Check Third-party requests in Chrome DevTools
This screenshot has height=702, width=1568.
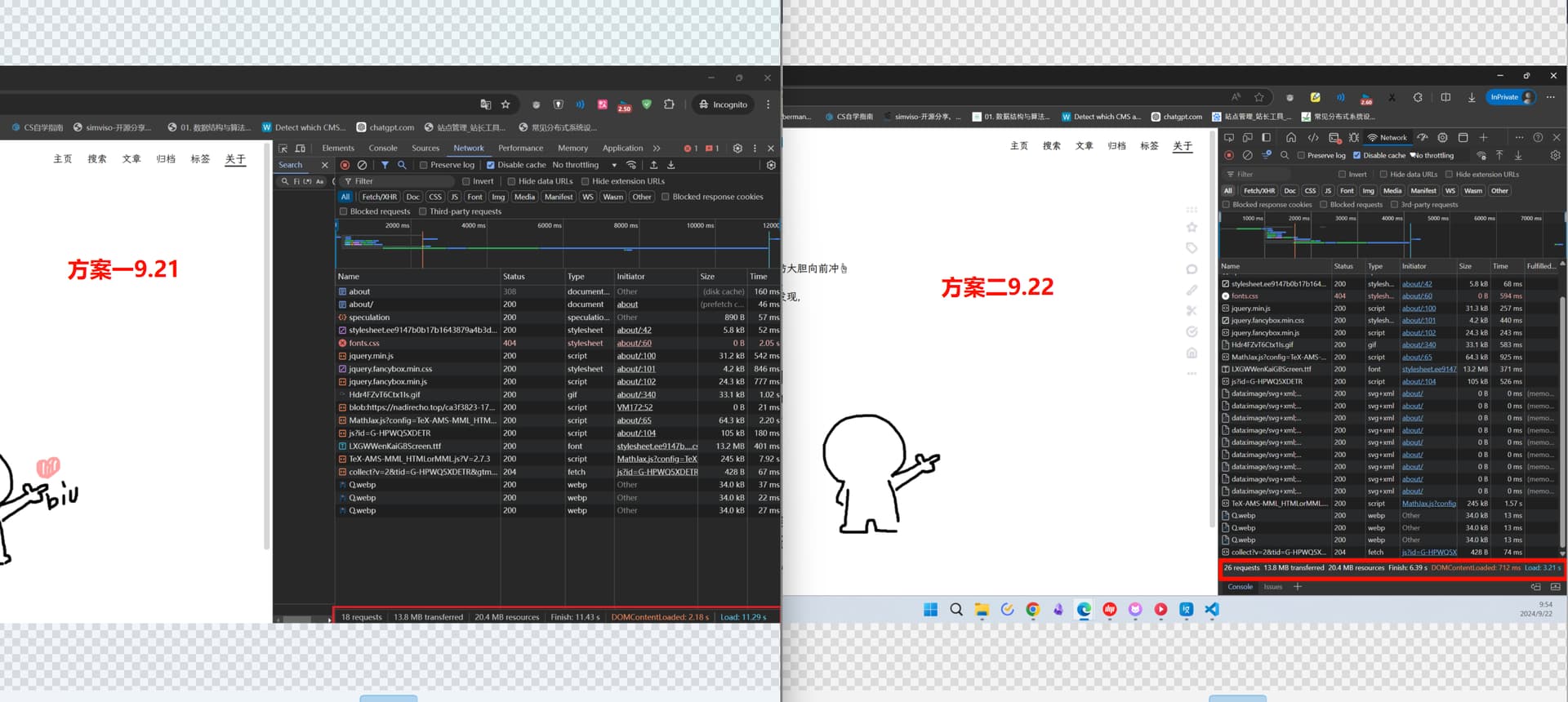pos(422,211)
